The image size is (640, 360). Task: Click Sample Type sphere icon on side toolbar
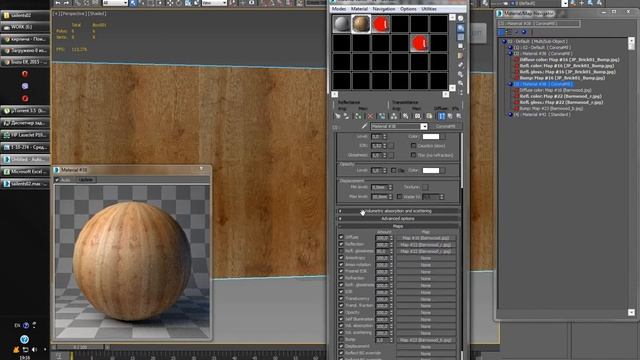tap(460, 18)
